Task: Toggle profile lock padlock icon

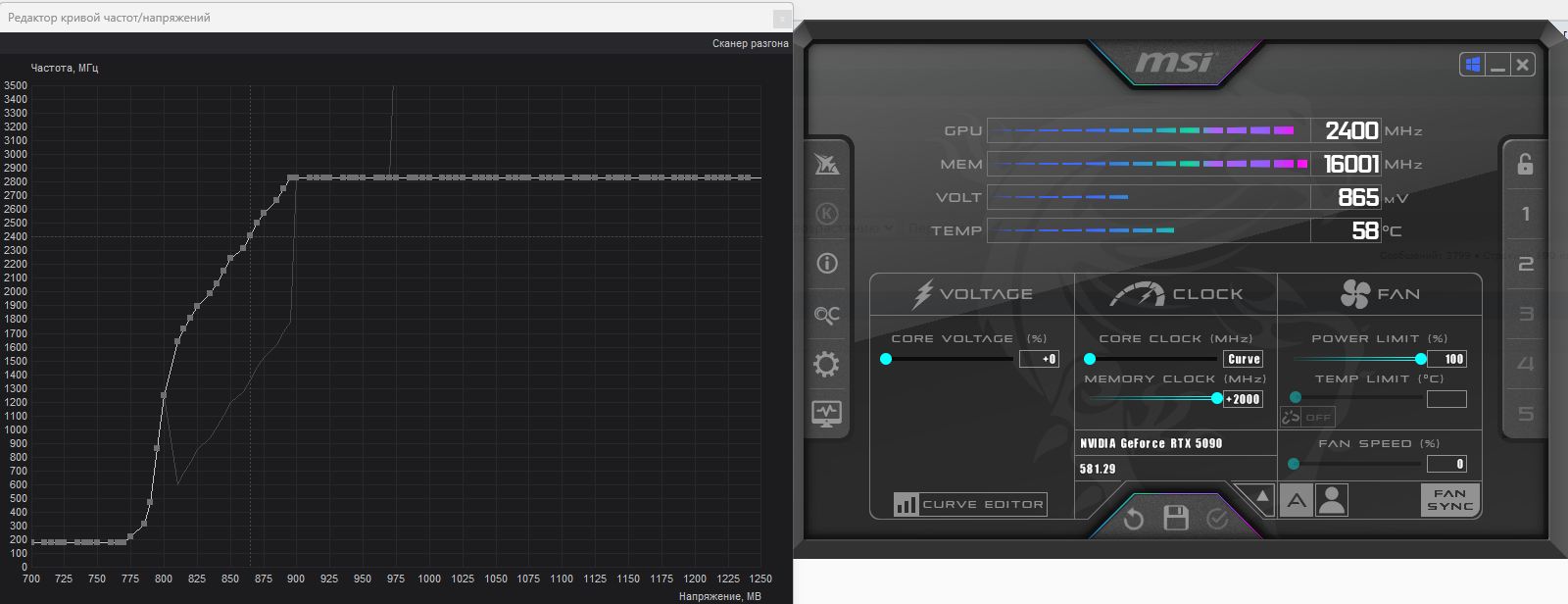Action: point(1525,164)
